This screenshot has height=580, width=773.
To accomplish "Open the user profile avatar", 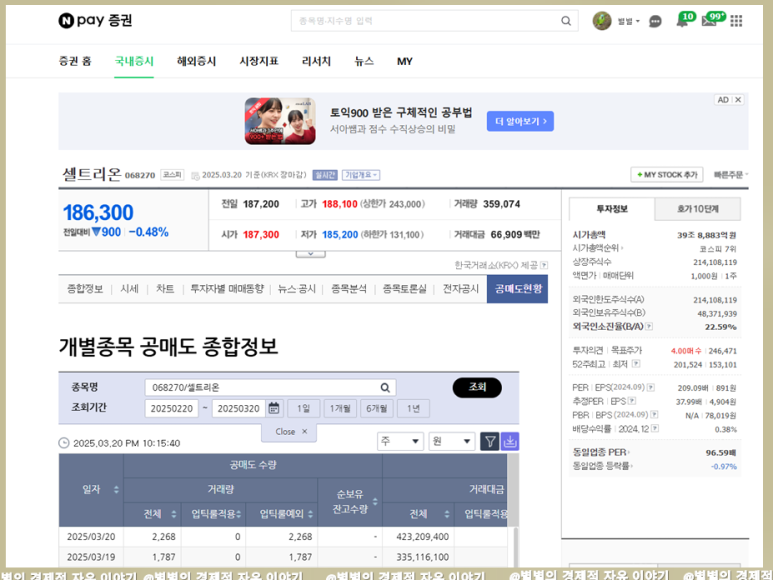I will 601,21.
